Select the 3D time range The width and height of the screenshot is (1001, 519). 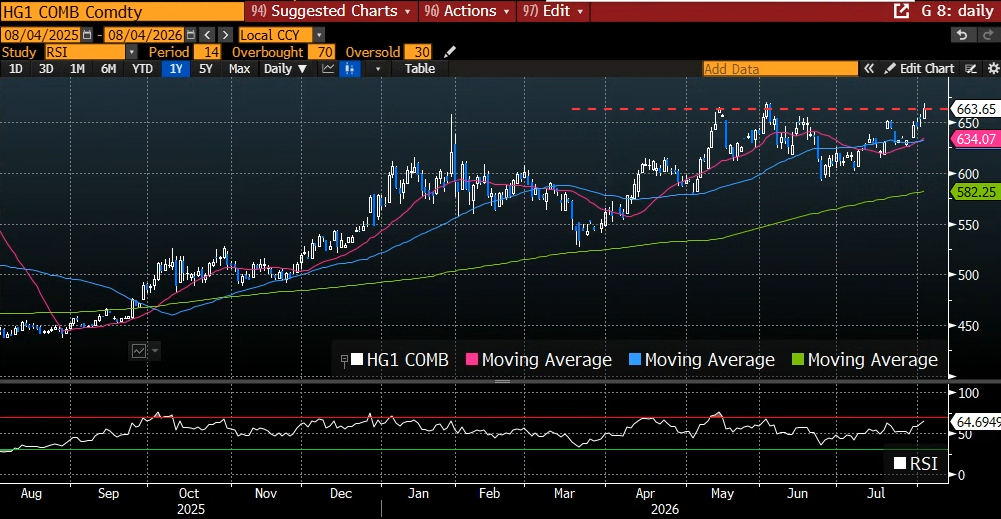tap(46, 68)
